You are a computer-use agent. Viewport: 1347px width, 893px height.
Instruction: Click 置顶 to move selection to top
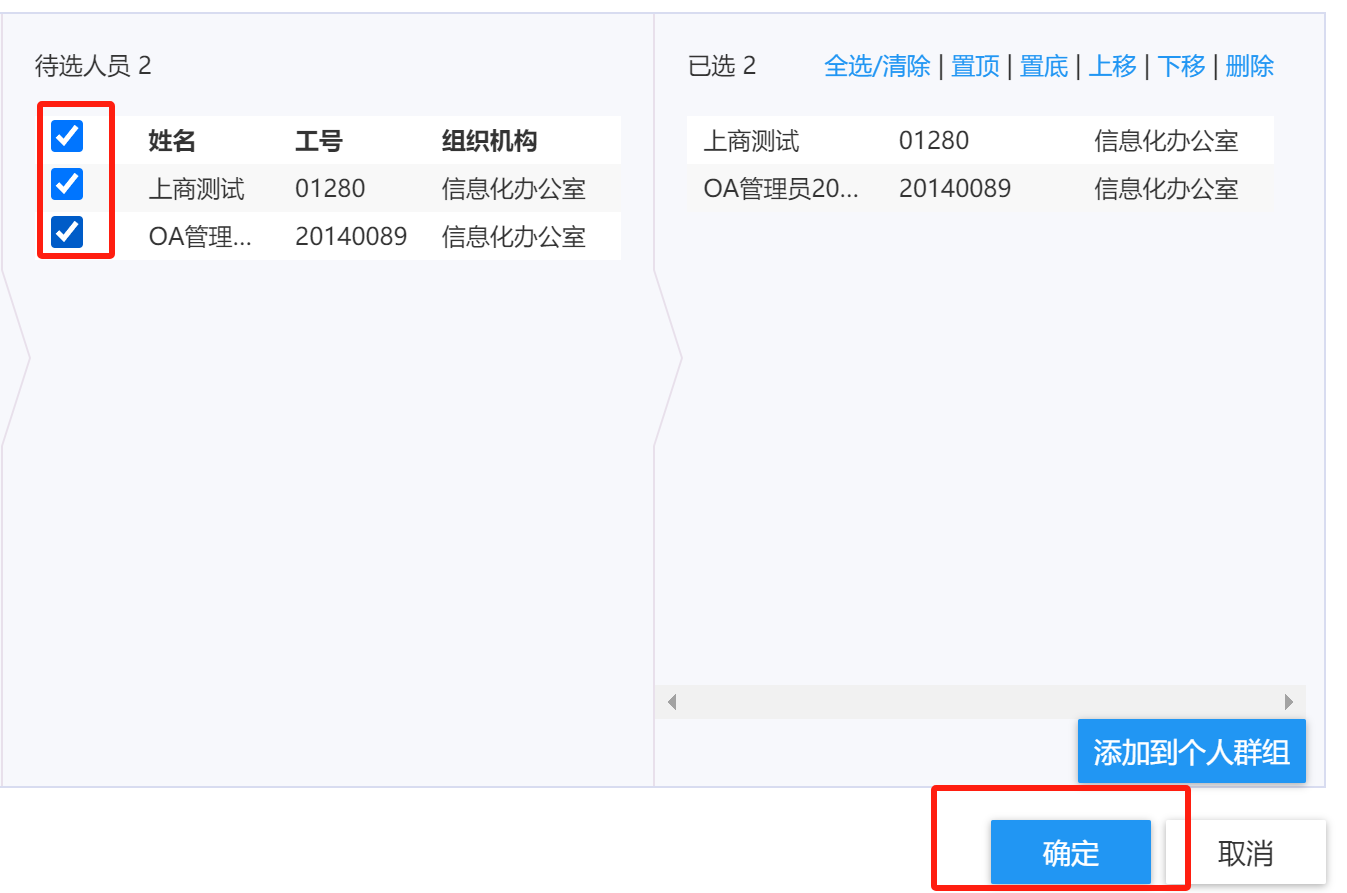tap(975, 66)
